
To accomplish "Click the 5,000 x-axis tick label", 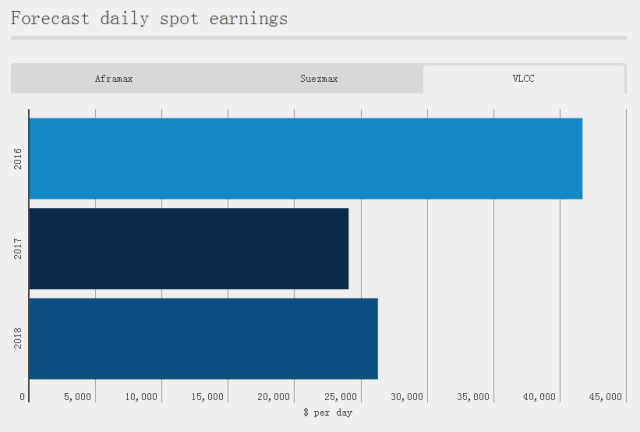I will 77,397.
